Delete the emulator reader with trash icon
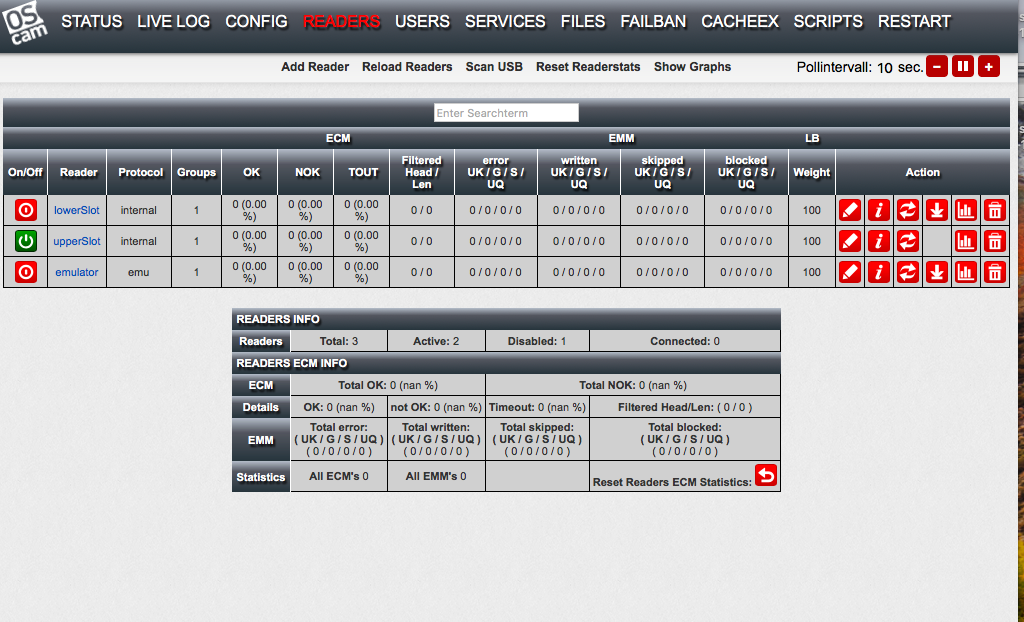This screenshot has width=1024, height=622. click(x=995, y=272)
